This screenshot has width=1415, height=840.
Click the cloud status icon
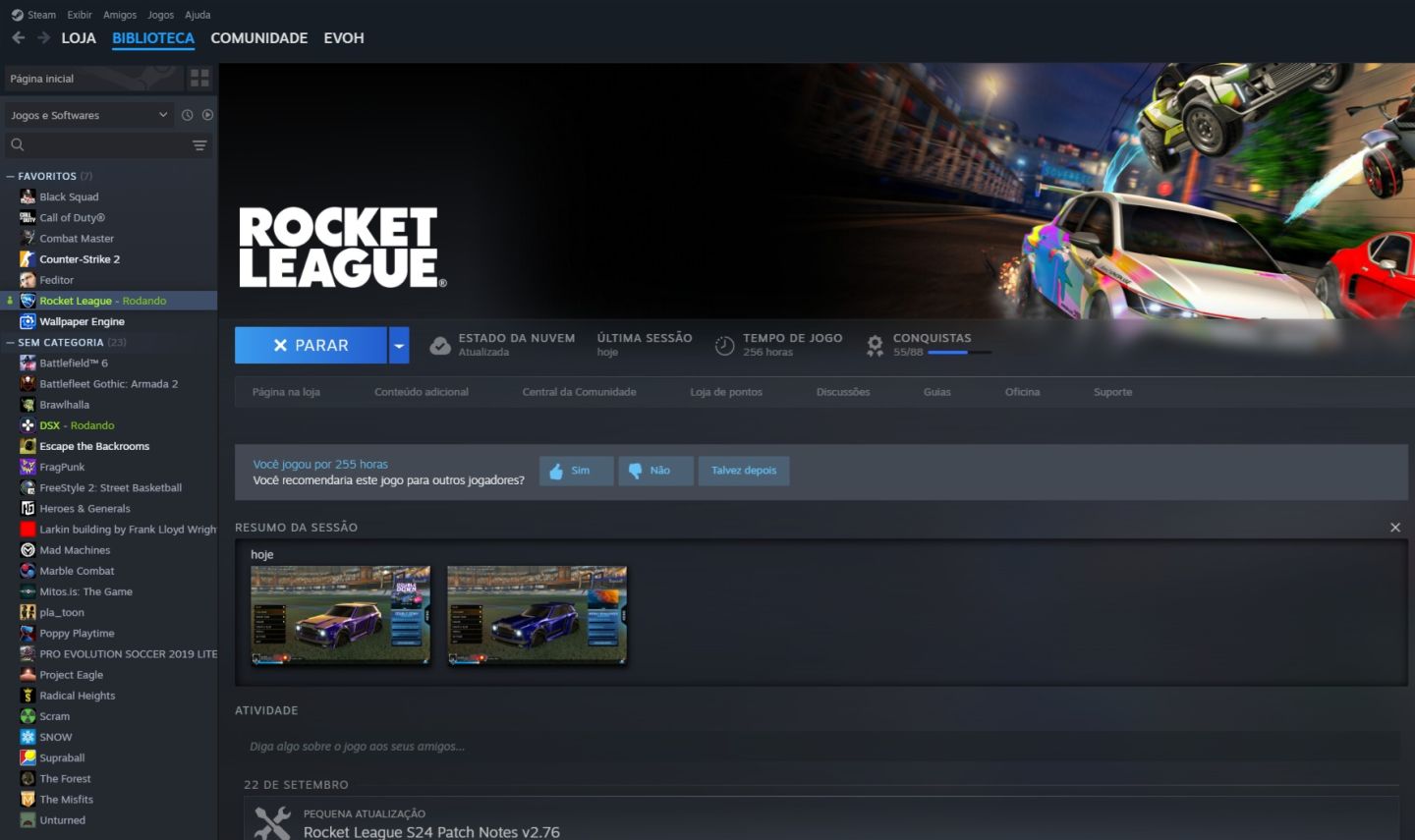pyautogui.click(x=440, y=346)
